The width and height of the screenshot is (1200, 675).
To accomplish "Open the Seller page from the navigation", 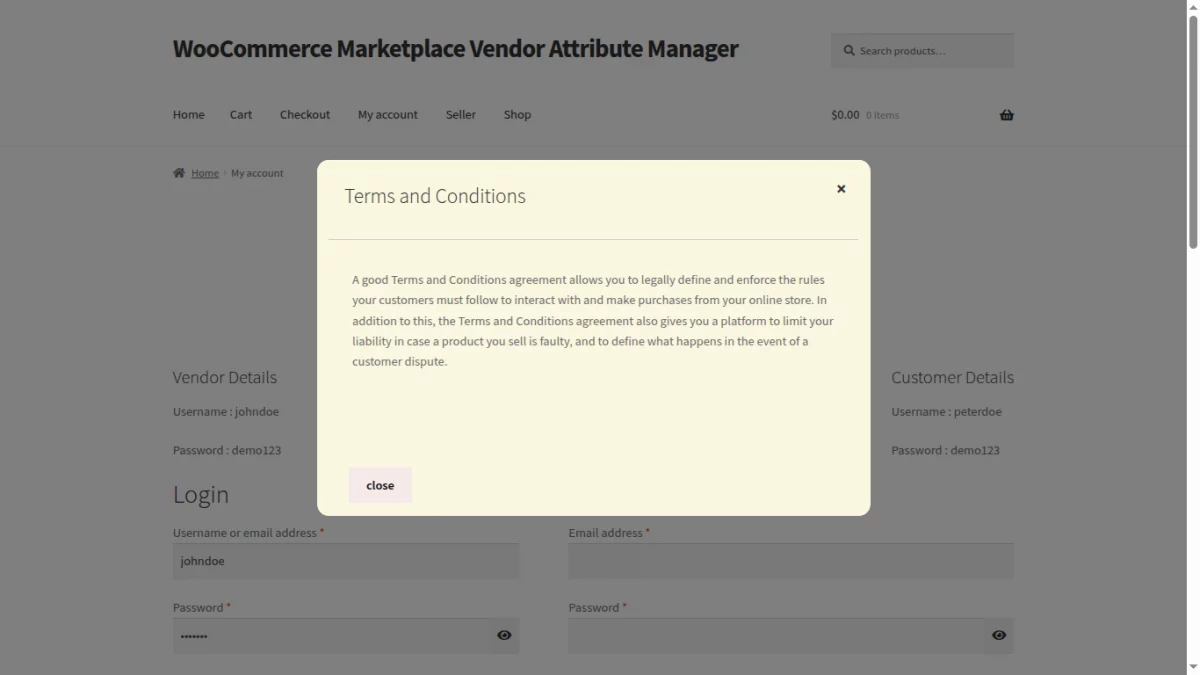I will click(x=460, y=114).
